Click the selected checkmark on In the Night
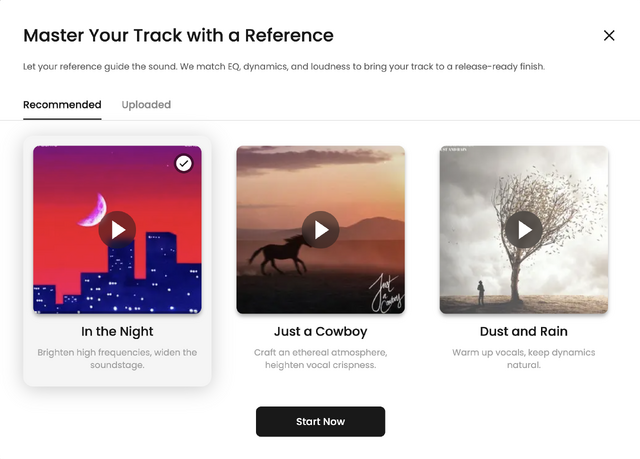 pyautogui.click(x=183, y=163)
